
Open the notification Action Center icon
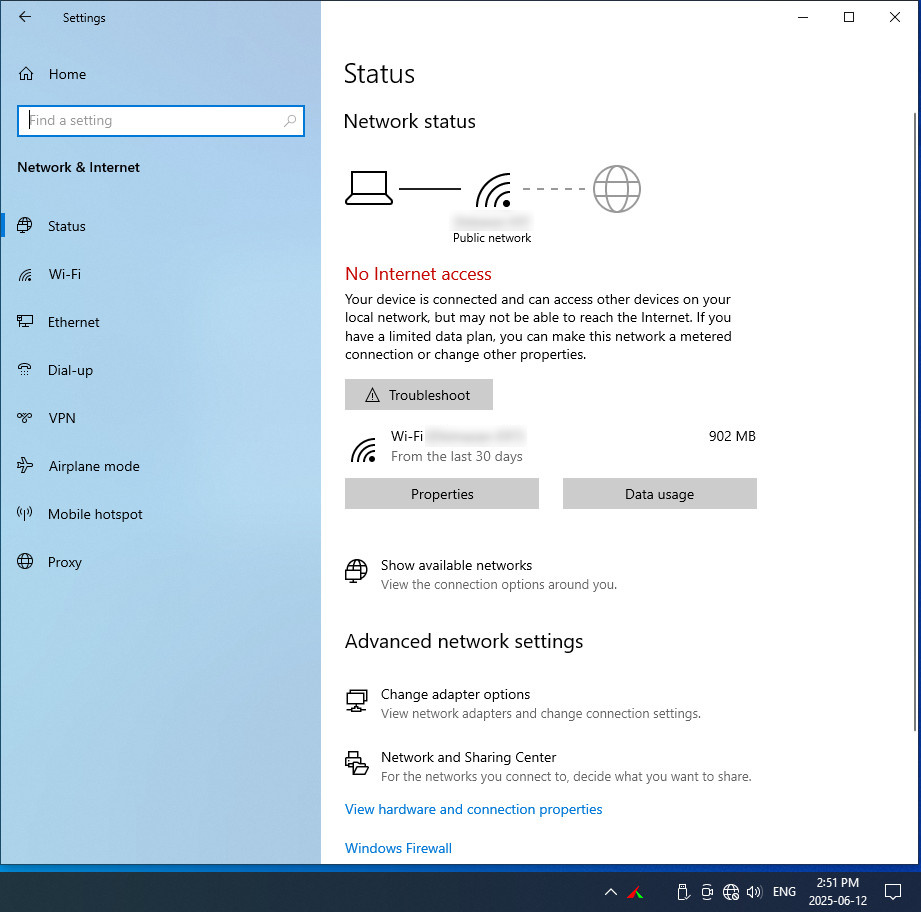coord(893,892)
